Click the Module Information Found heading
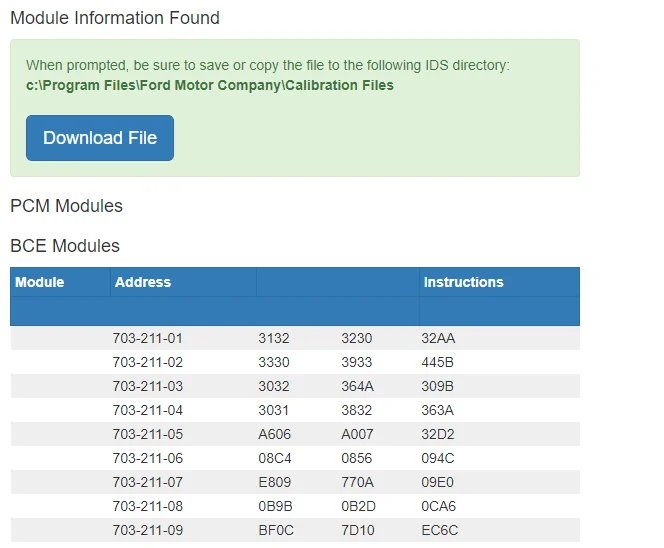664x548 pixels. [x=115, y=18]
